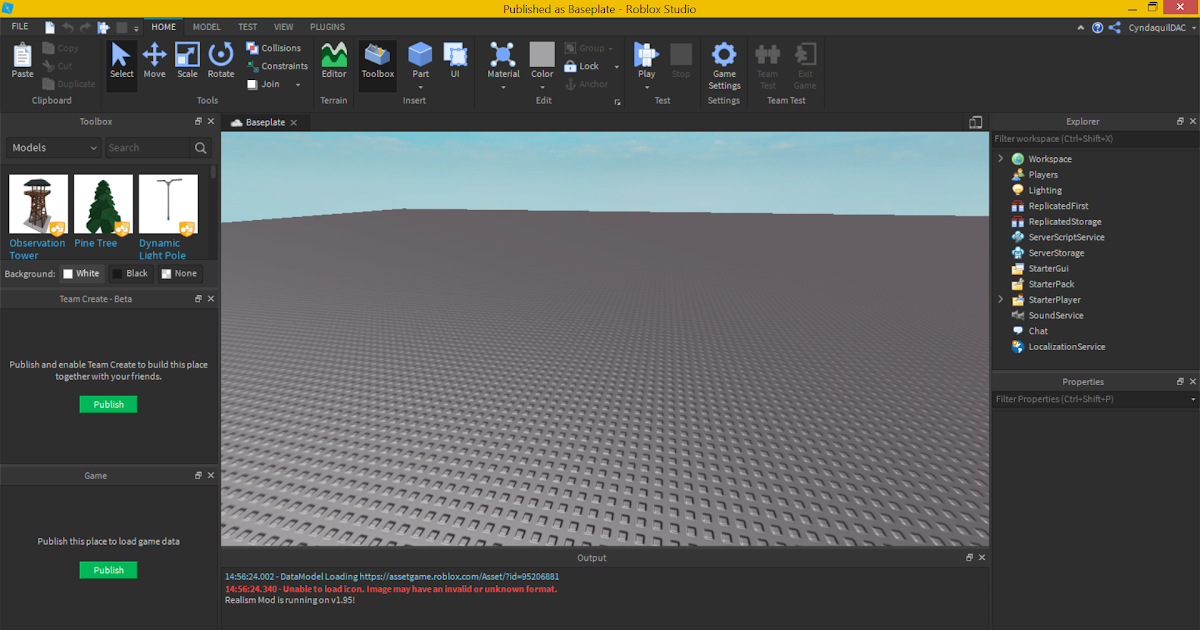Toggle Constraints option
Viewport: 1200px width, 630px height.
click(277, 66)
